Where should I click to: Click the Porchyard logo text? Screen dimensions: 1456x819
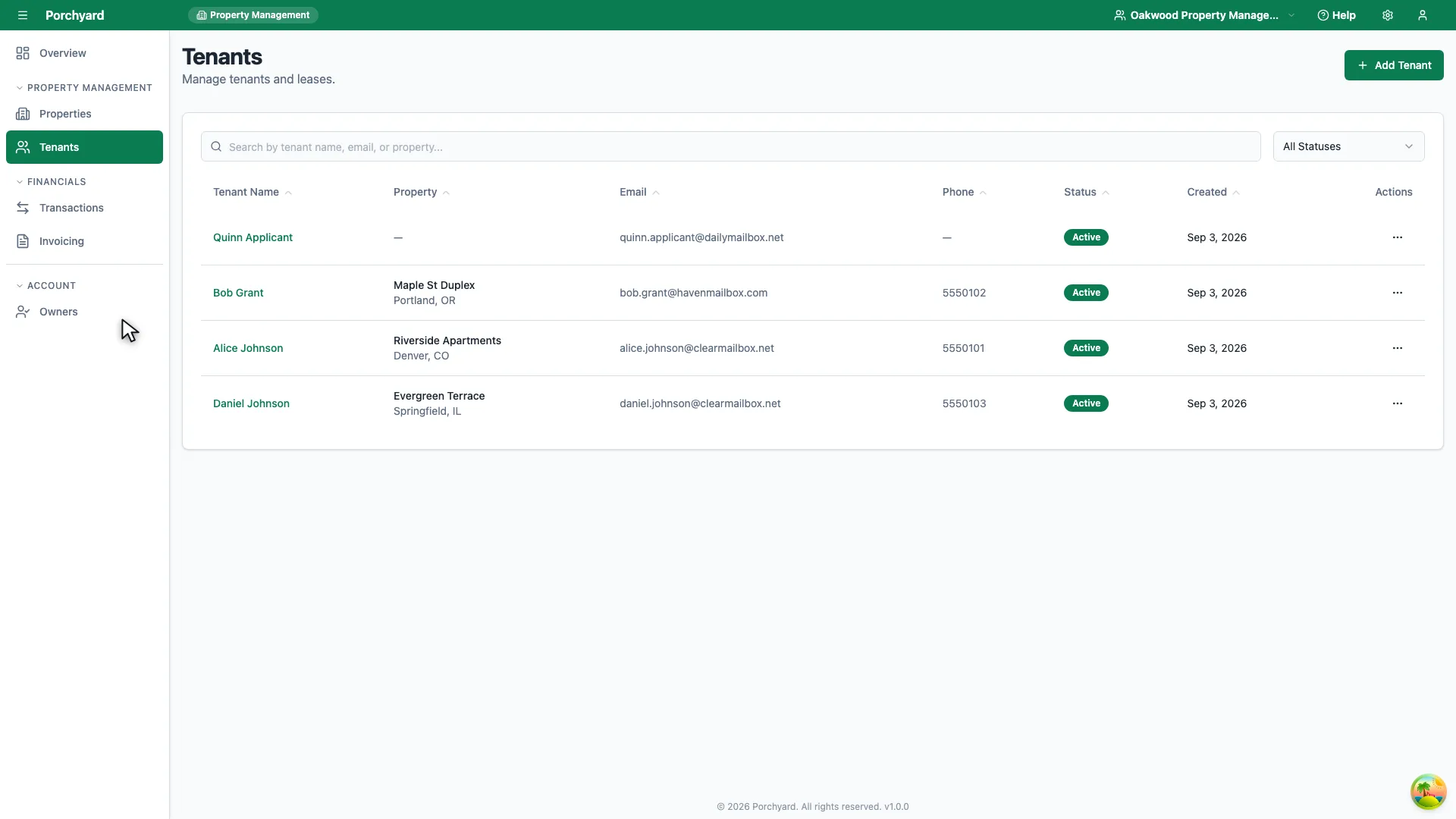click(x=74, y=15)
